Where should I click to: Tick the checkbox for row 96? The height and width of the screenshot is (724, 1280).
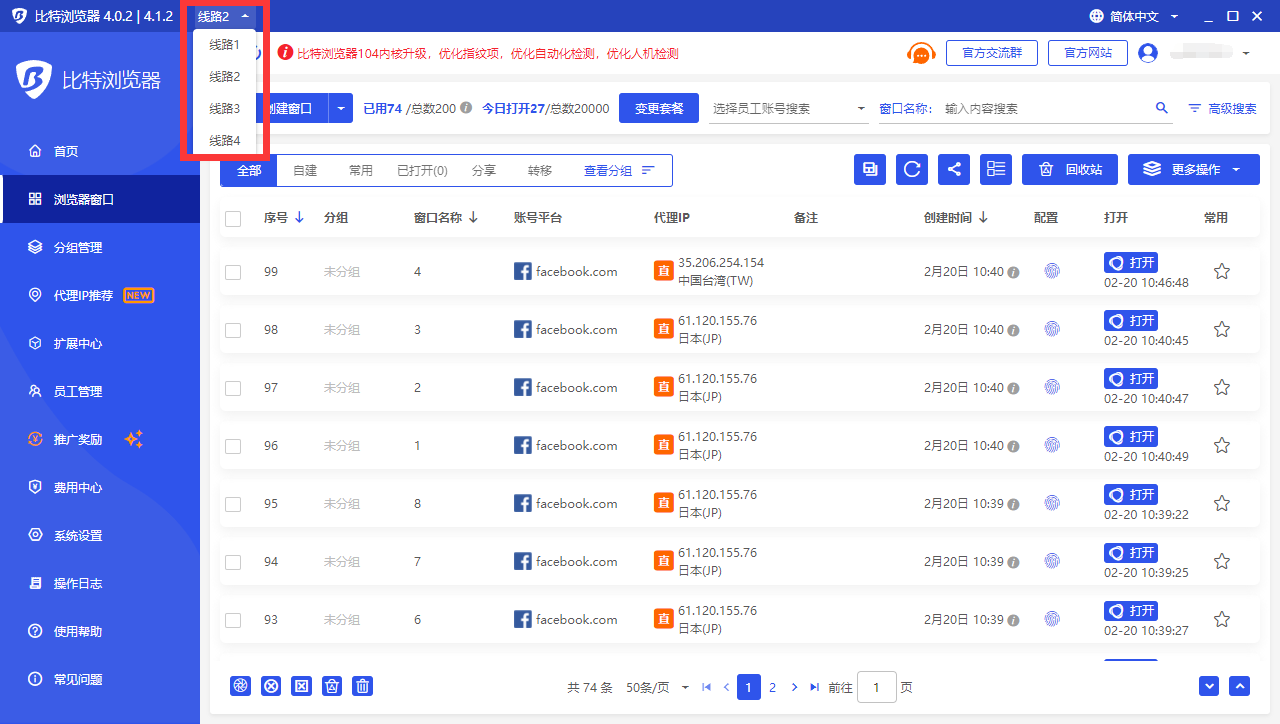coord(233,446)
